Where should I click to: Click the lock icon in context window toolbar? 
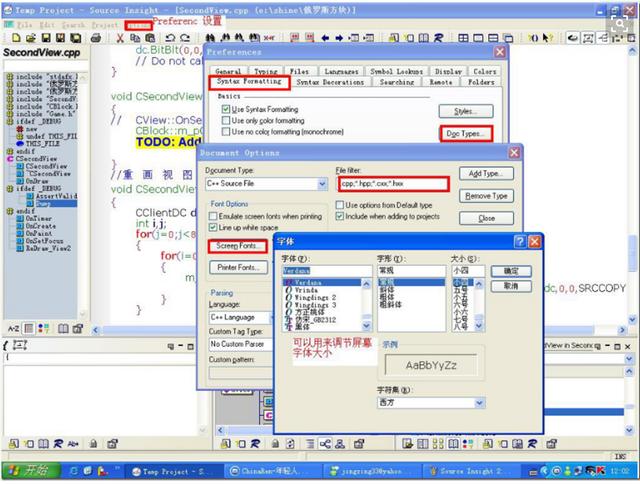click(x=93, y=444)
